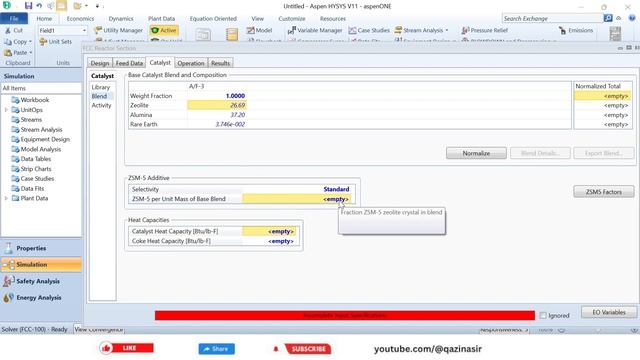Open the Results tab

pyautogui.click(x=220, y=63)
